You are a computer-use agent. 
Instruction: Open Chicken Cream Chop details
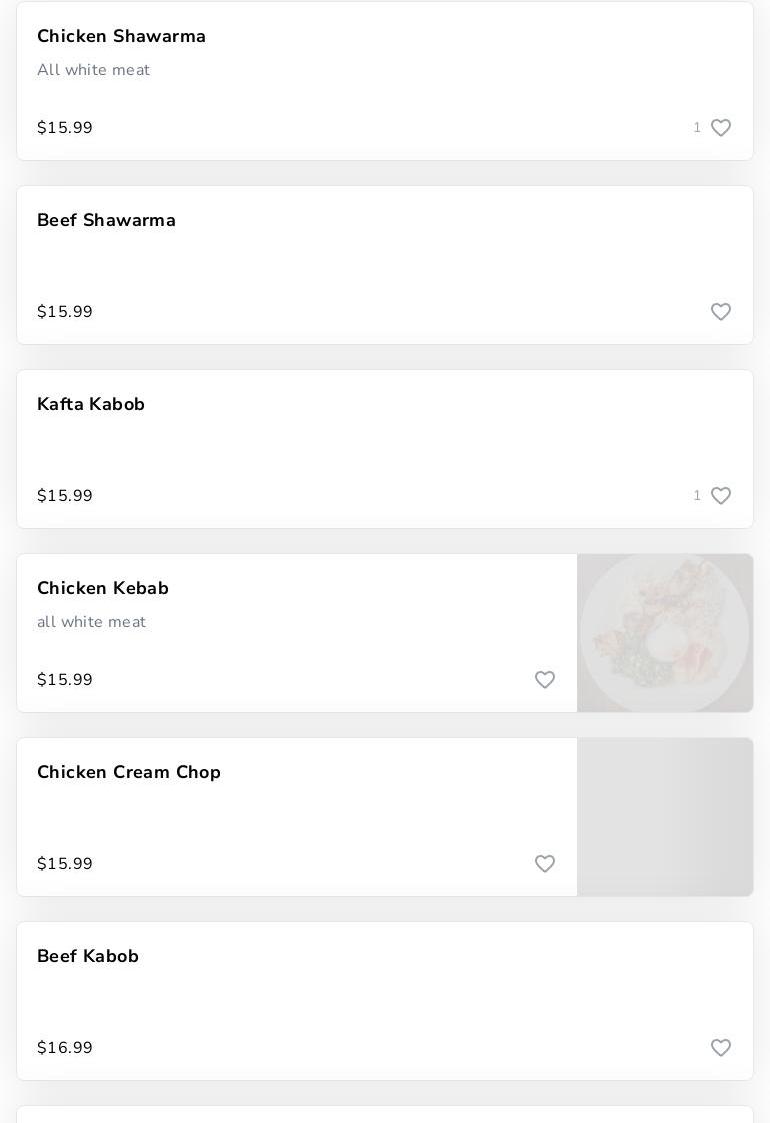(129, 773)
